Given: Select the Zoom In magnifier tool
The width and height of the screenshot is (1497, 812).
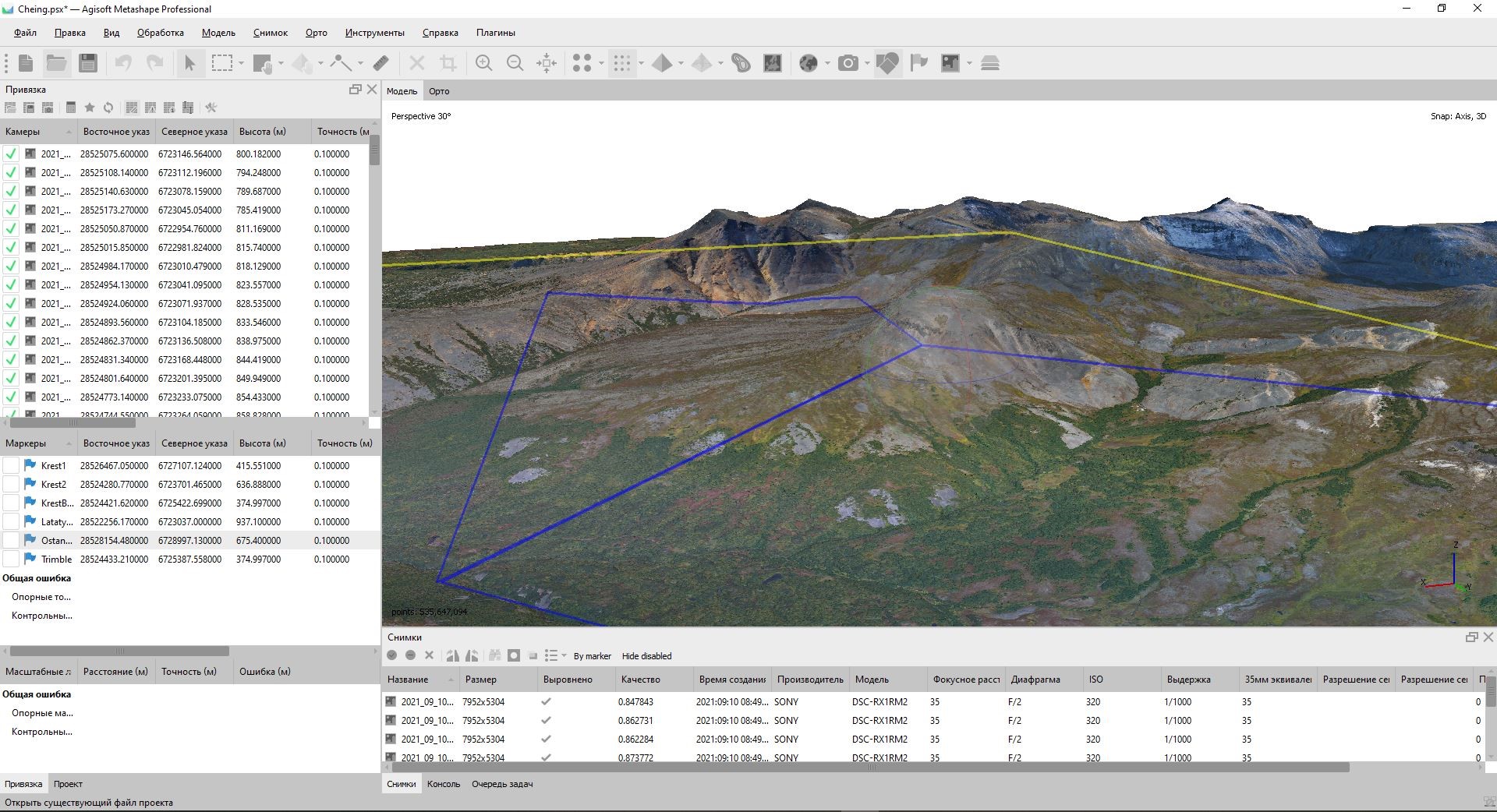Looking at the screenshot, I should [483, 63].
